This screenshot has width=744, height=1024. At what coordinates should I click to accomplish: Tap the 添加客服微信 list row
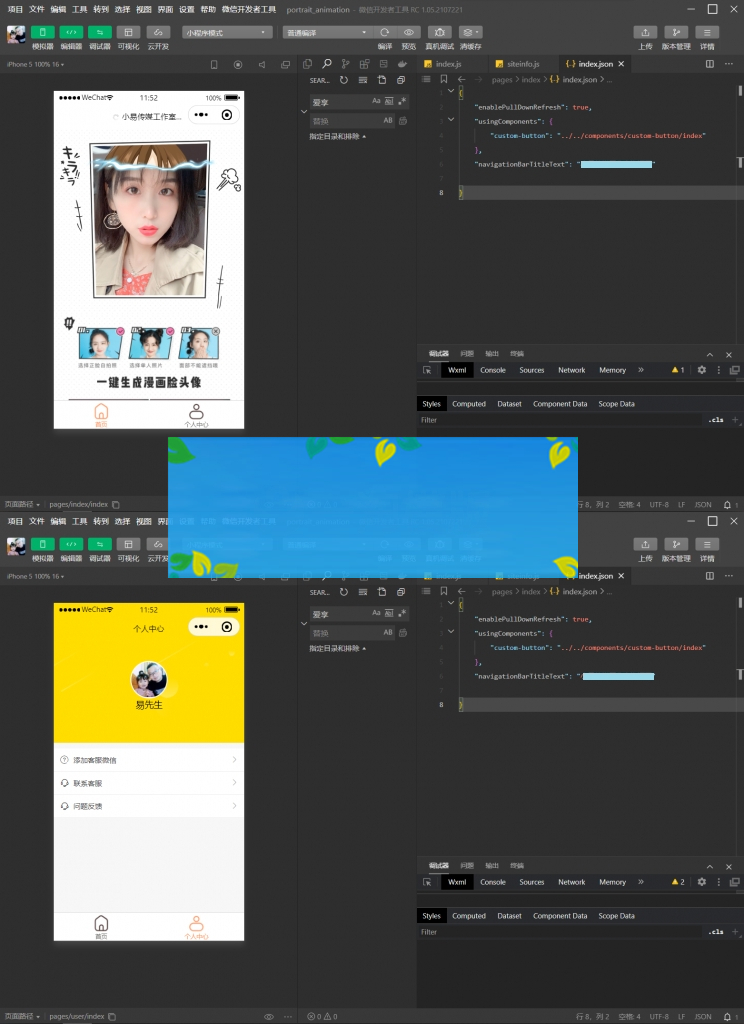click(148, 760)
